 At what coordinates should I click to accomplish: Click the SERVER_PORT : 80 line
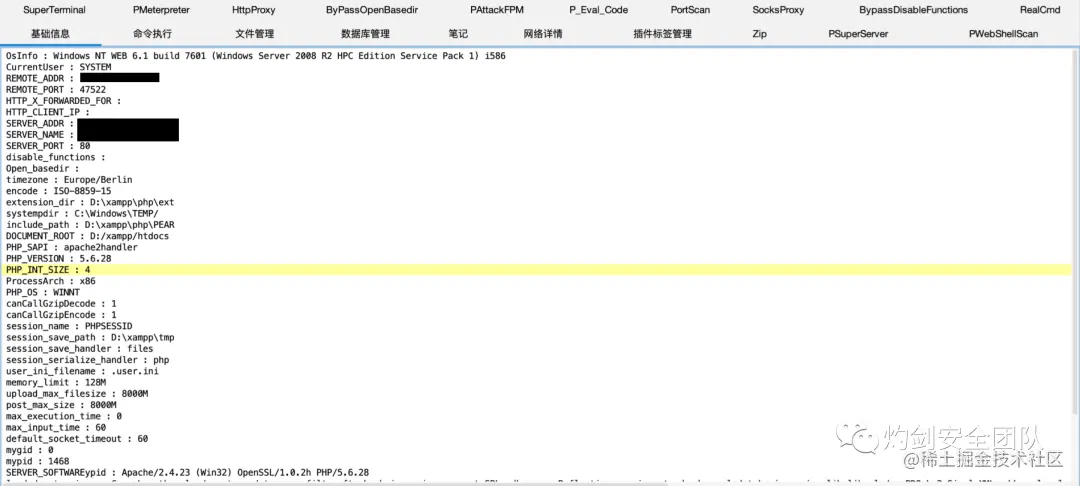pyautogui.click(x=48, y=146)
